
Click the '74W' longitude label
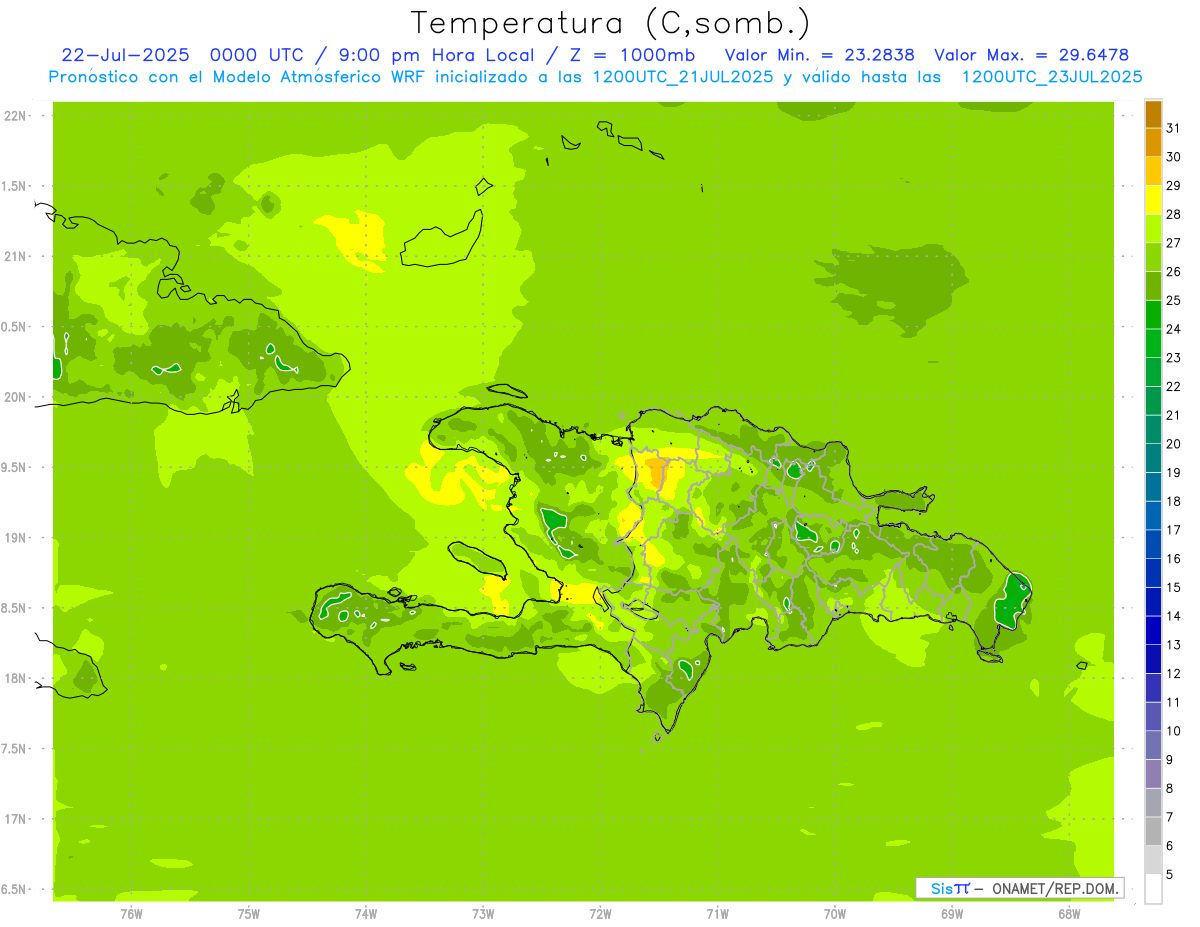click(365, 913)
